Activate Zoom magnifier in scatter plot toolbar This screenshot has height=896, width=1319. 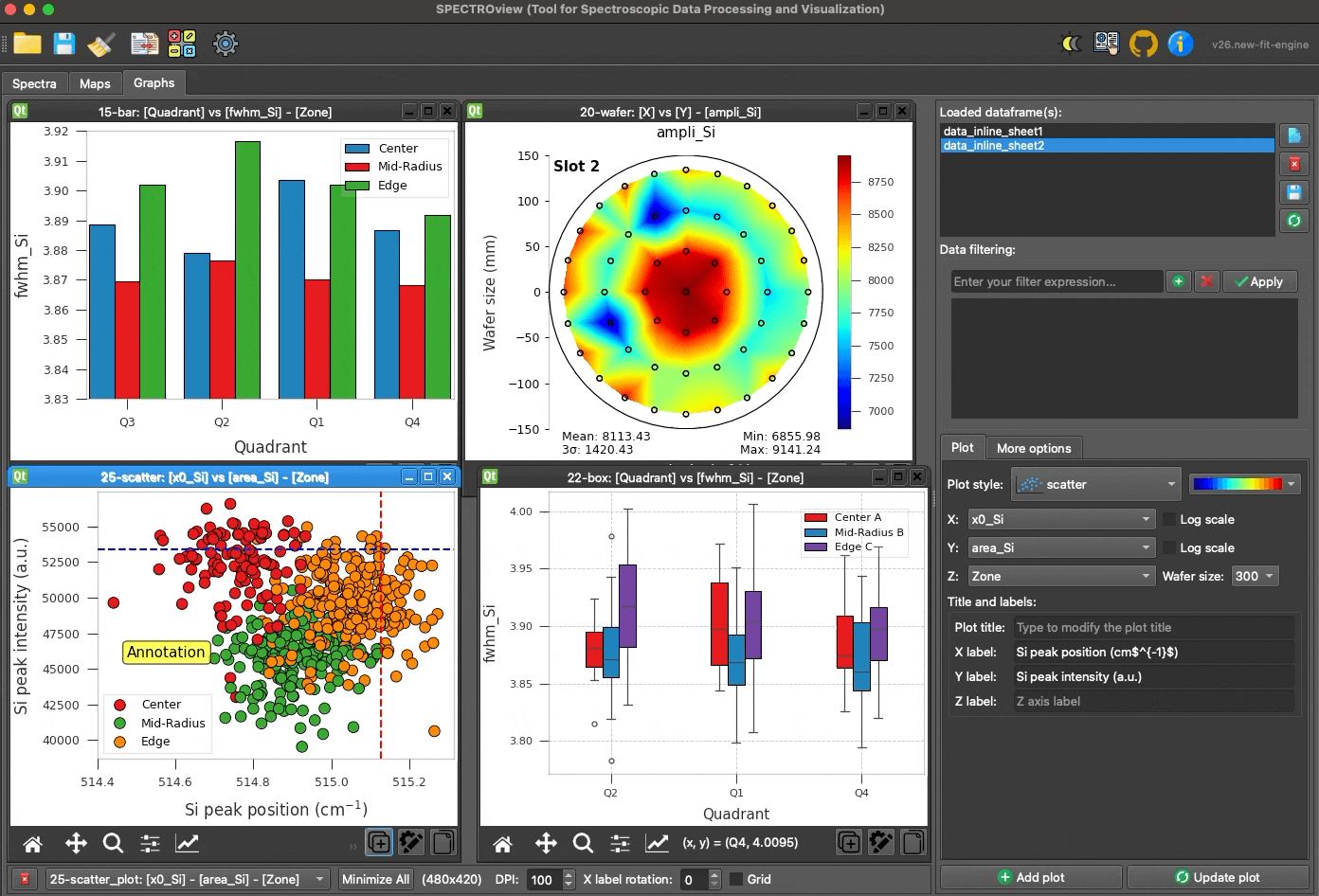(113, 843)
